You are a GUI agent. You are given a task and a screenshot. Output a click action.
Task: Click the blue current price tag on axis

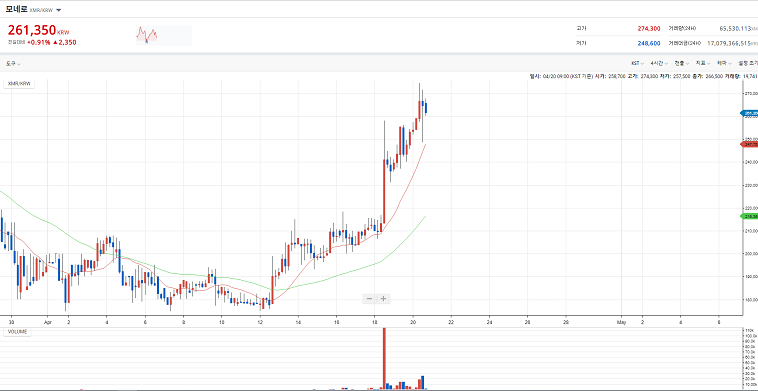tap(749, 113)
